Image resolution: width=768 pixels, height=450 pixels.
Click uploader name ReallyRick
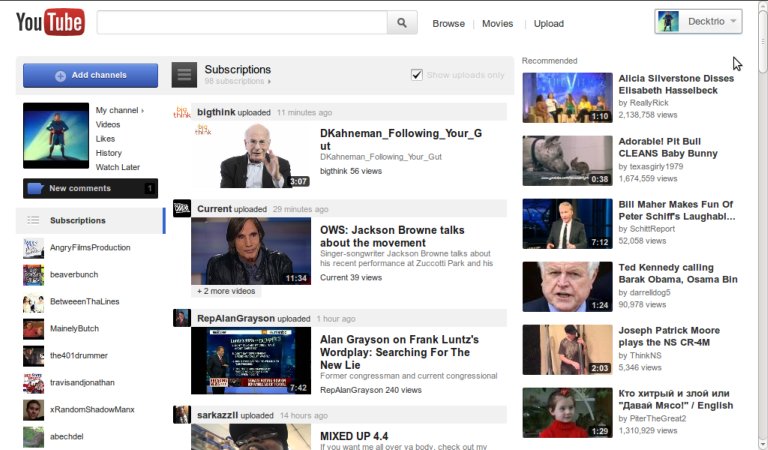649,103
